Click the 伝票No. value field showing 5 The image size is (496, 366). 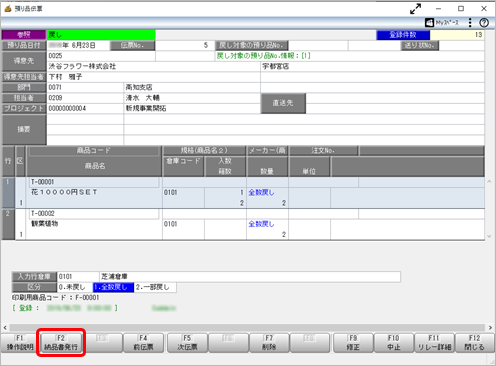tap(185, 45)
